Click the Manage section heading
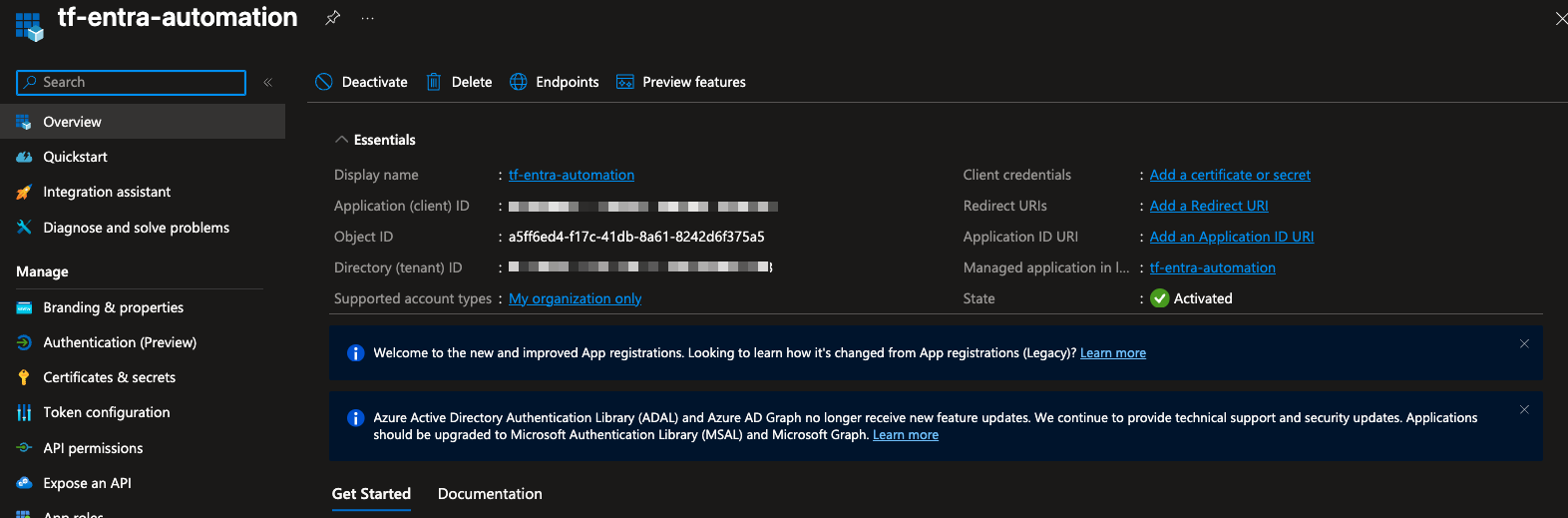1568x518 pixels. pos(42,271)
